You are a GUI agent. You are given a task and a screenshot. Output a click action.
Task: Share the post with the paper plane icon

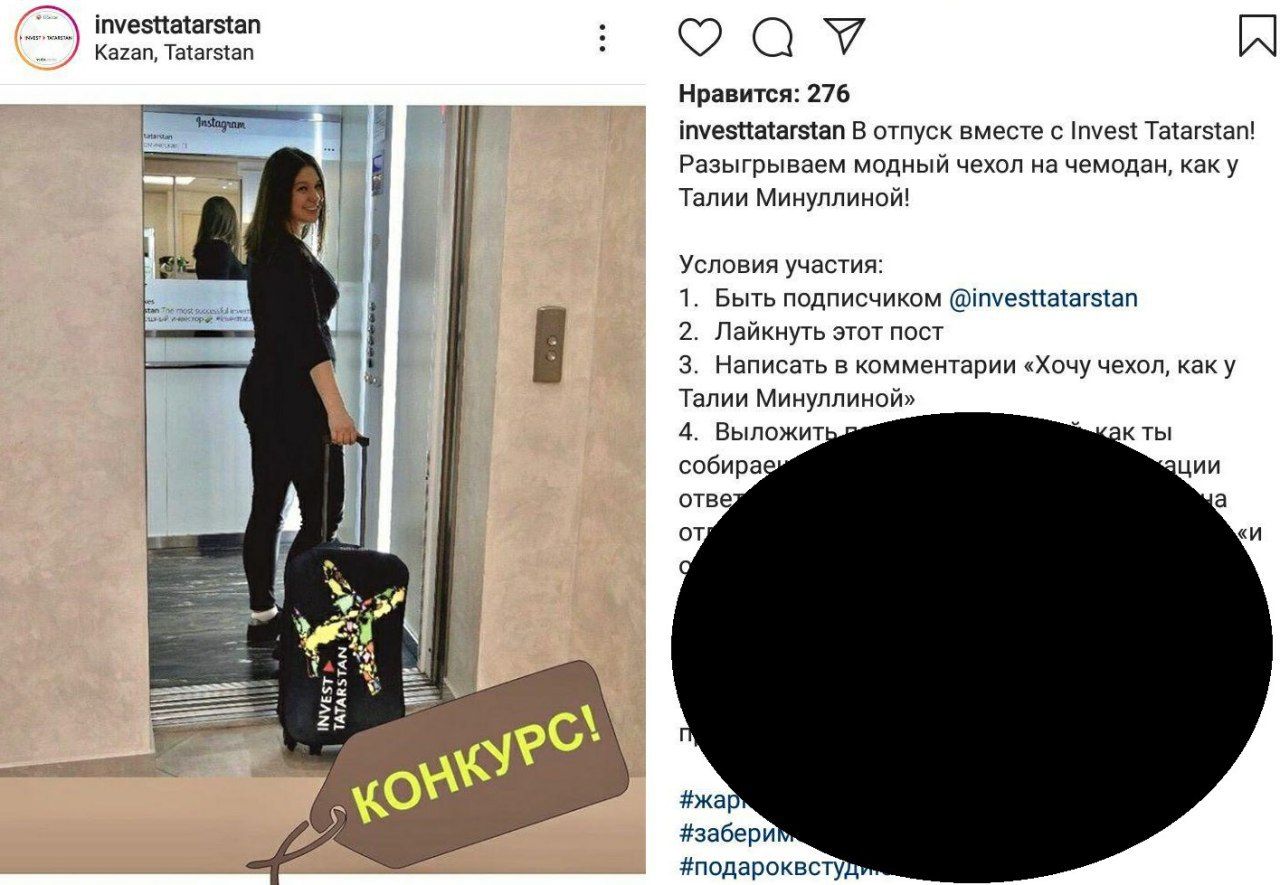click(845, 35)
